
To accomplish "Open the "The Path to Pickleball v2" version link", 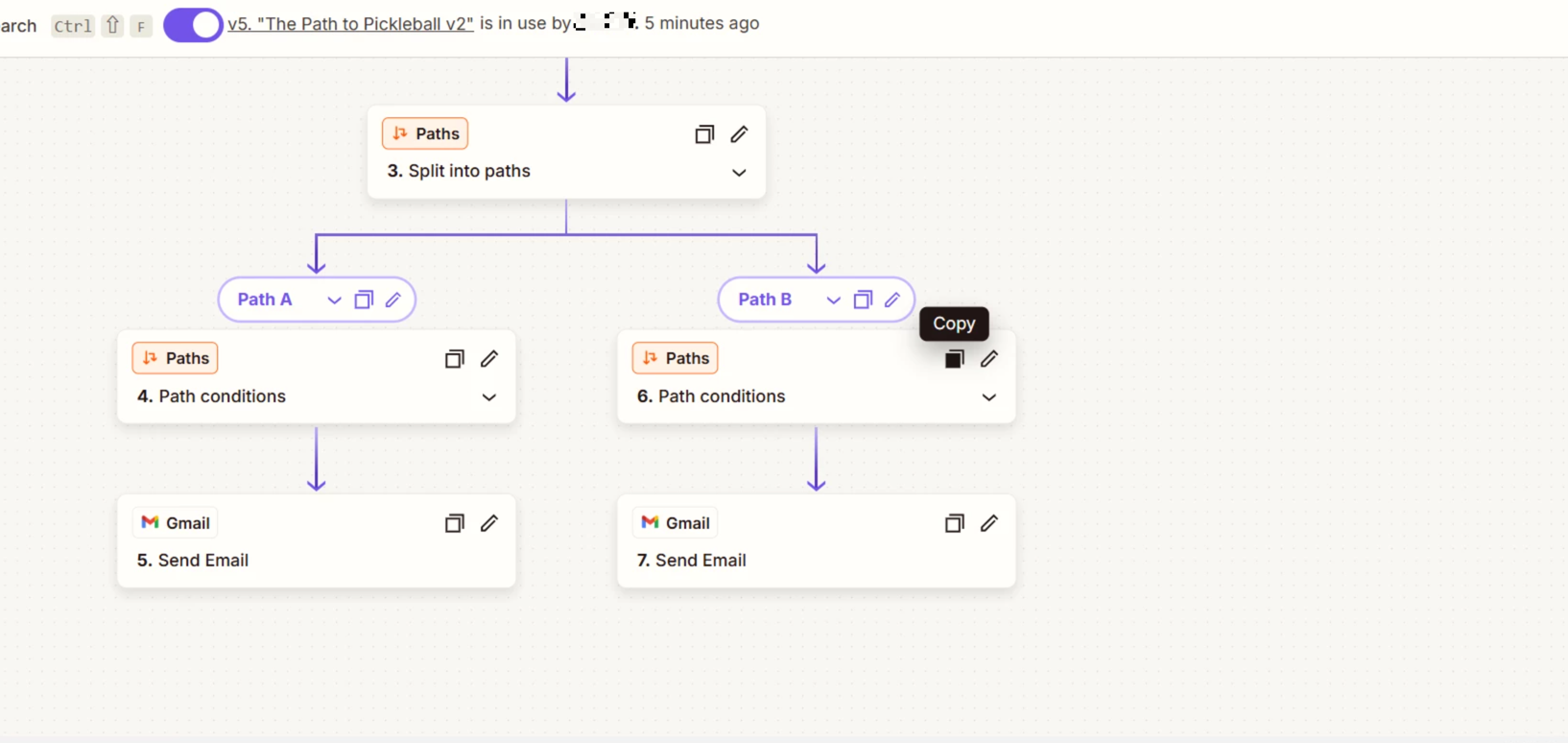I will (x=350, y=24).
